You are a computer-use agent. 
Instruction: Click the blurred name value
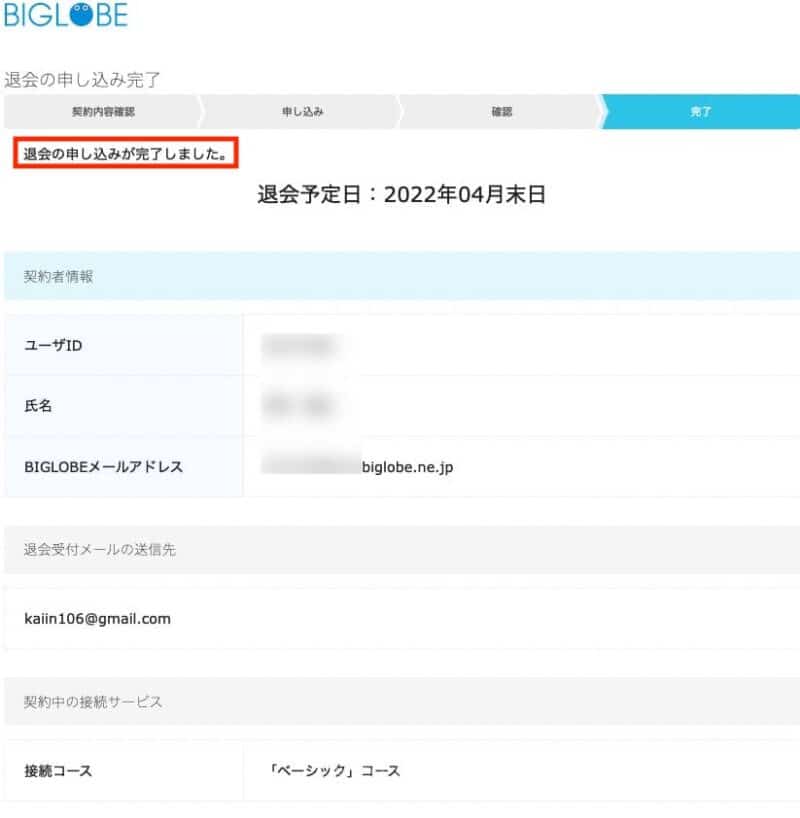pyautogui.click(x=300, y=406)
